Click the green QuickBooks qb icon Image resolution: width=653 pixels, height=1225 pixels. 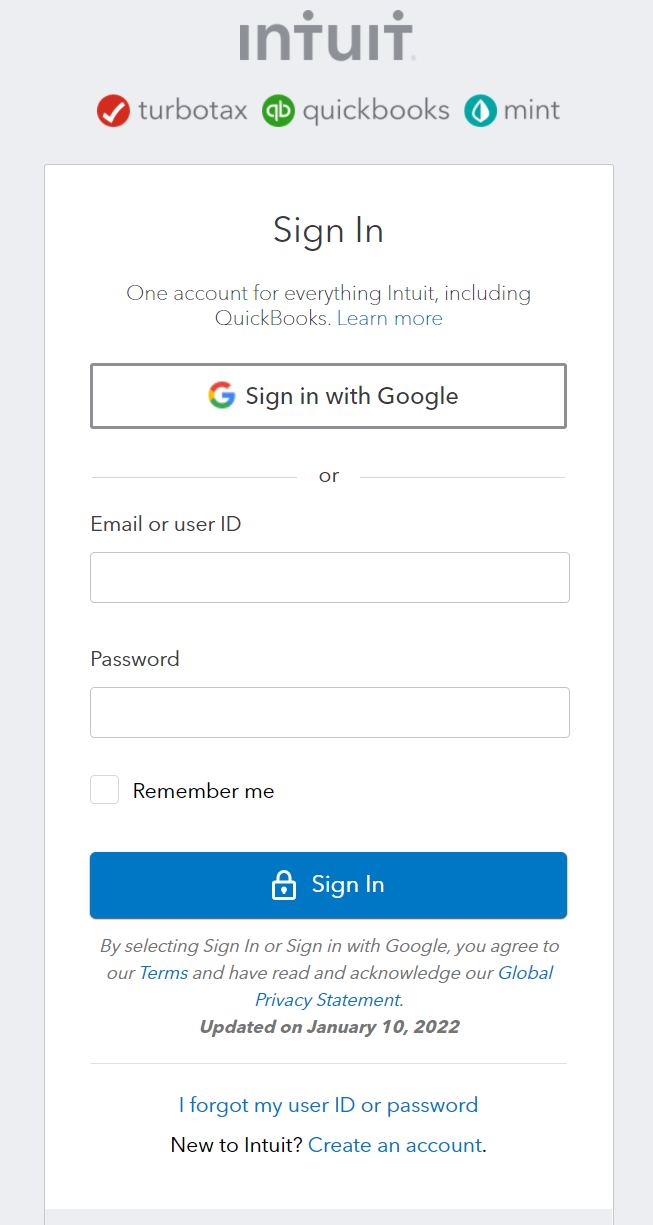pyautogui.click(x=279, y=110)
